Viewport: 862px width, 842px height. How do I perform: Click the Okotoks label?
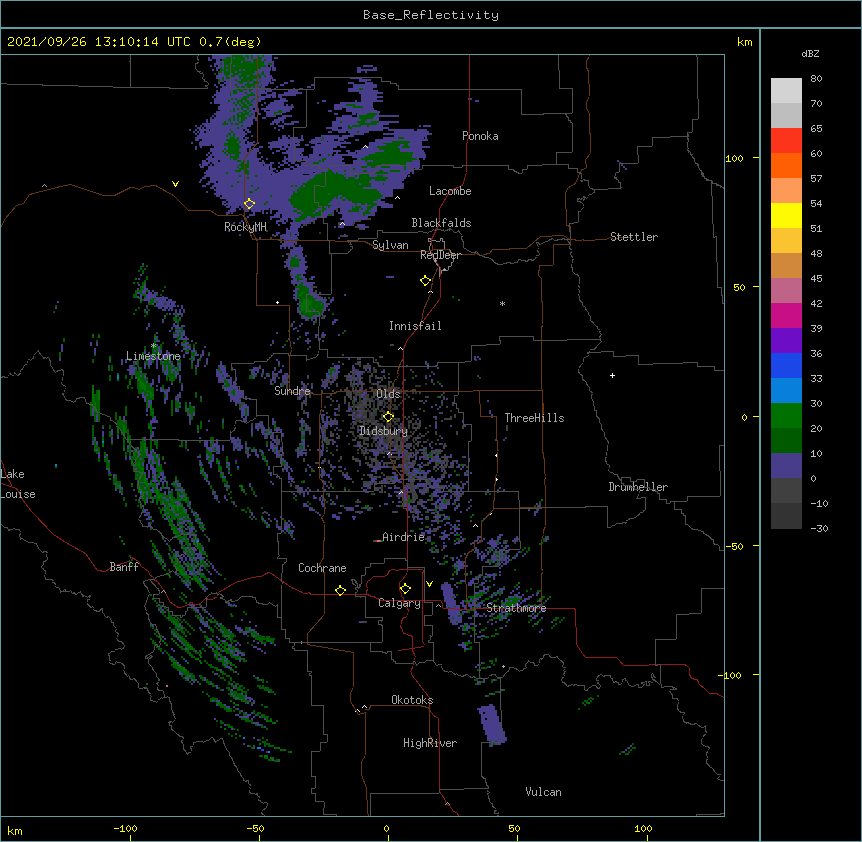tap(412, 700)
